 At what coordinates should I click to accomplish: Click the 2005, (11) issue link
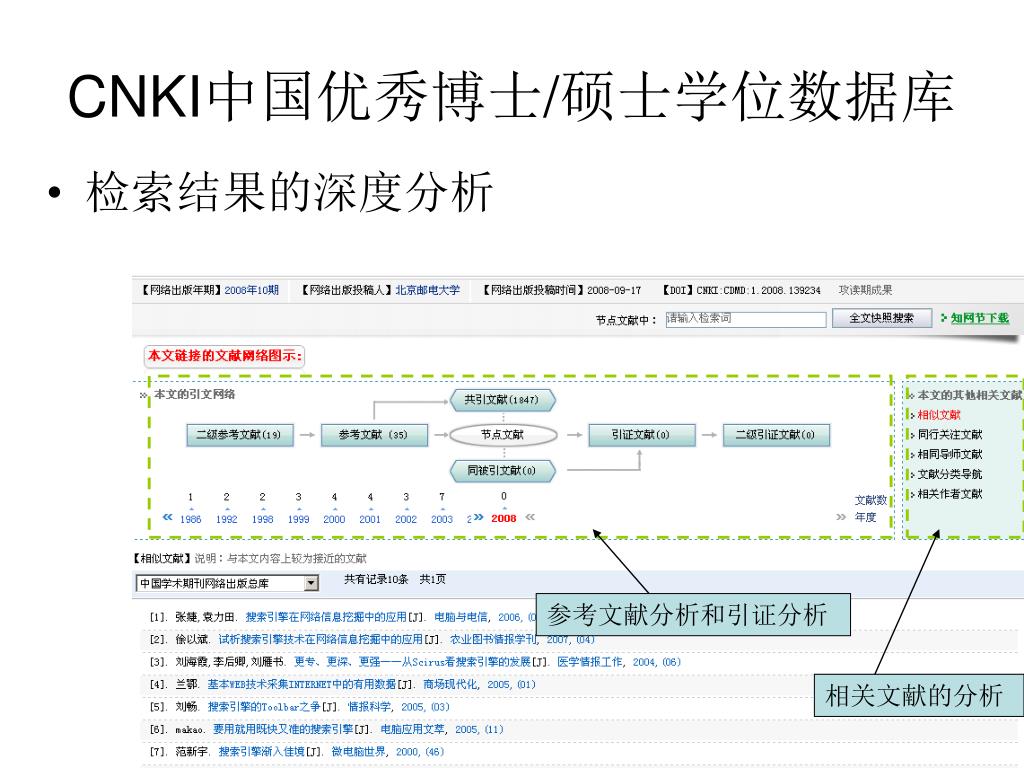point(479,729)
